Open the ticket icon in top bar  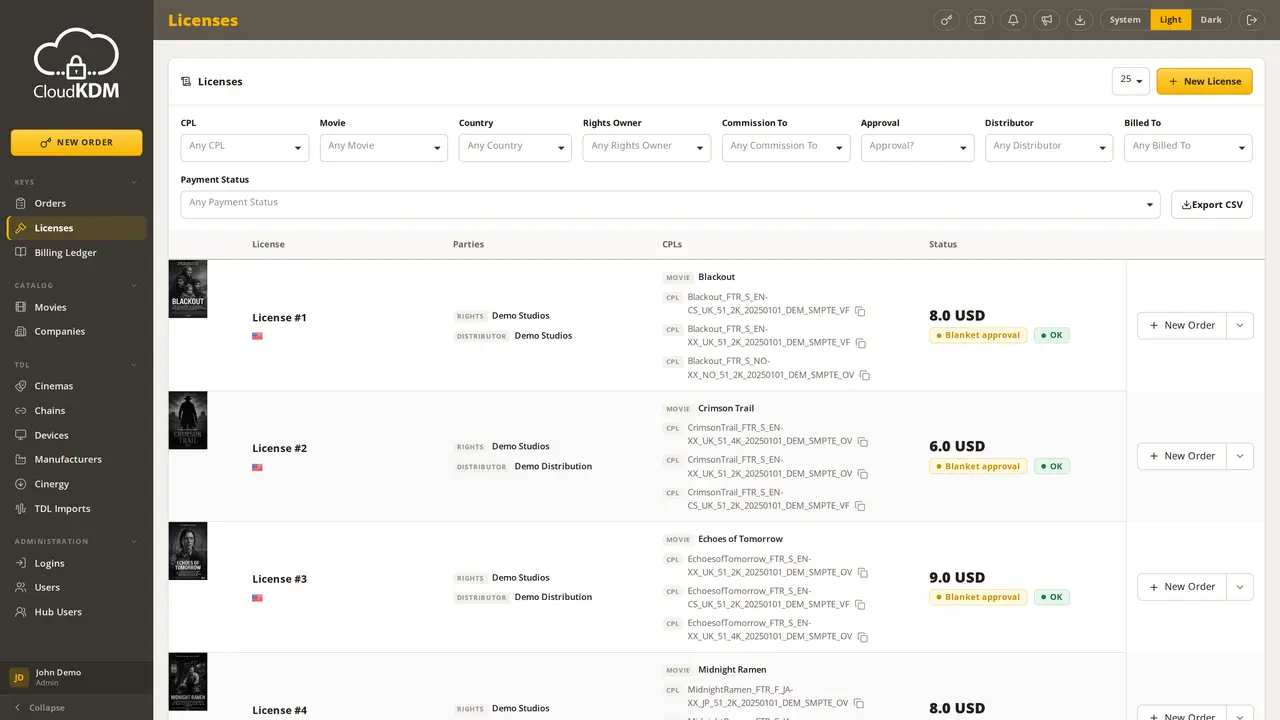click(980, 20)
